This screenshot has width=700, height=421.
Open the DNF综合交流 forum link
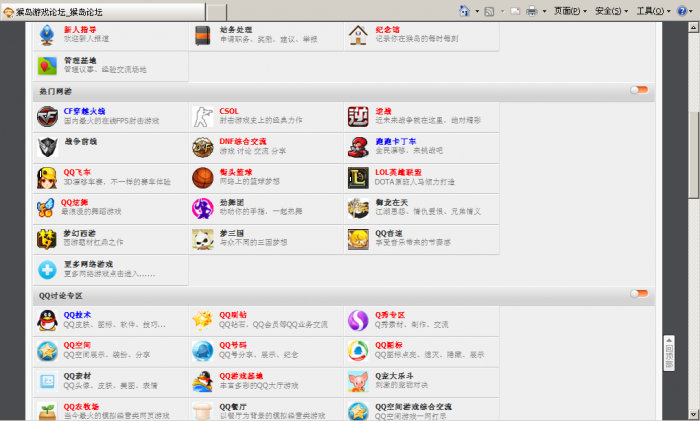[x=243, y=142]
